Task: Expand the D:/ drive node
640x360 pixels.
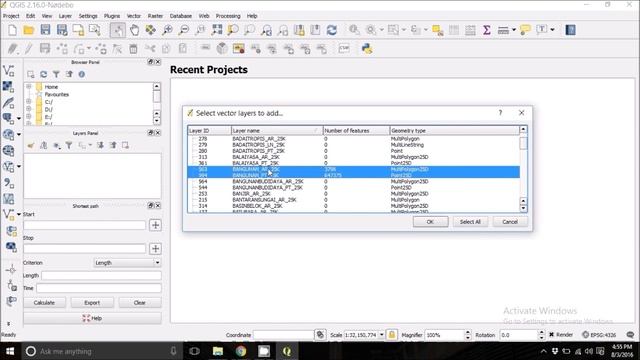Action: pyautogui.click(x=29, y=109)
